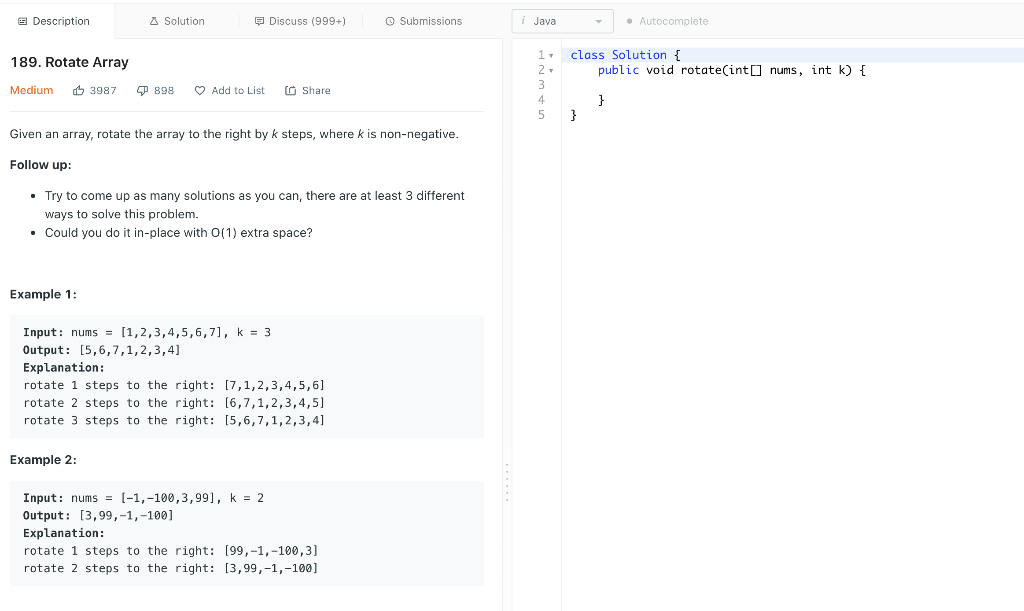This screenshot has width=1024, height=611.
Task: Collapse code fold arrow on line 2
Action: (x=551, y=70)
